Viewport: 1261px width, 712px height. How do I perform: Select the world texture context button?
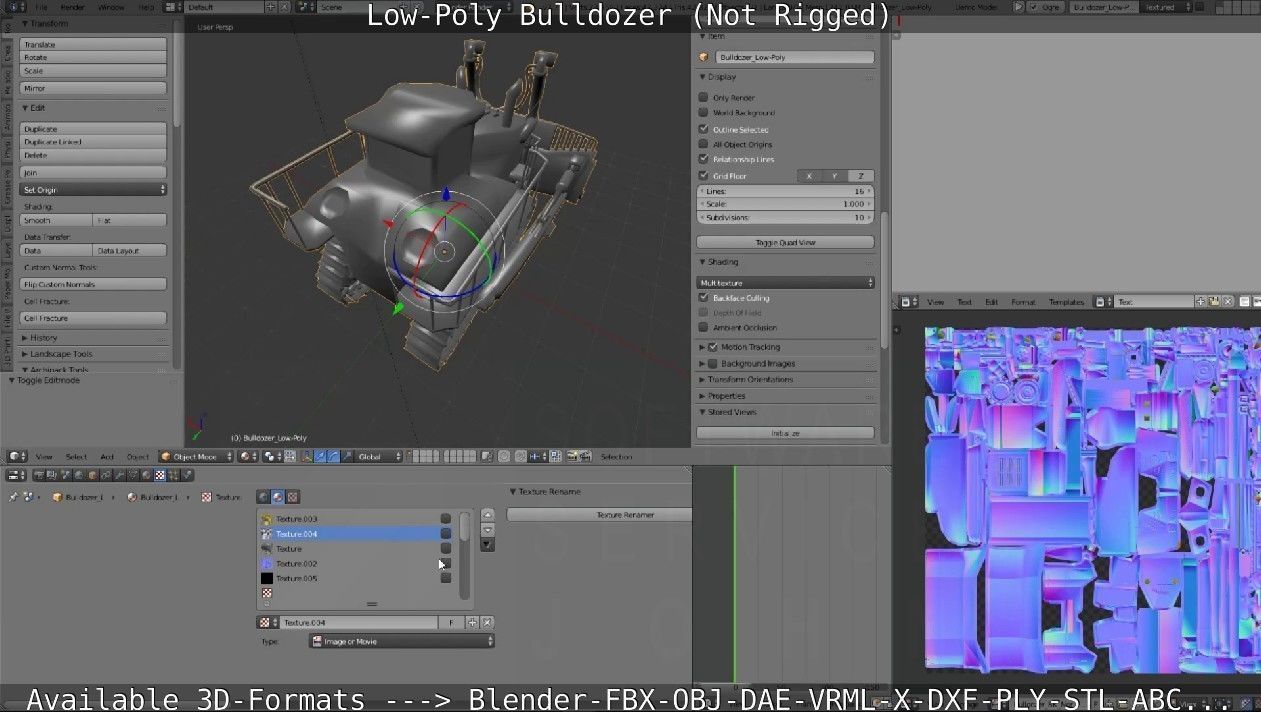(x=263, y=496)
